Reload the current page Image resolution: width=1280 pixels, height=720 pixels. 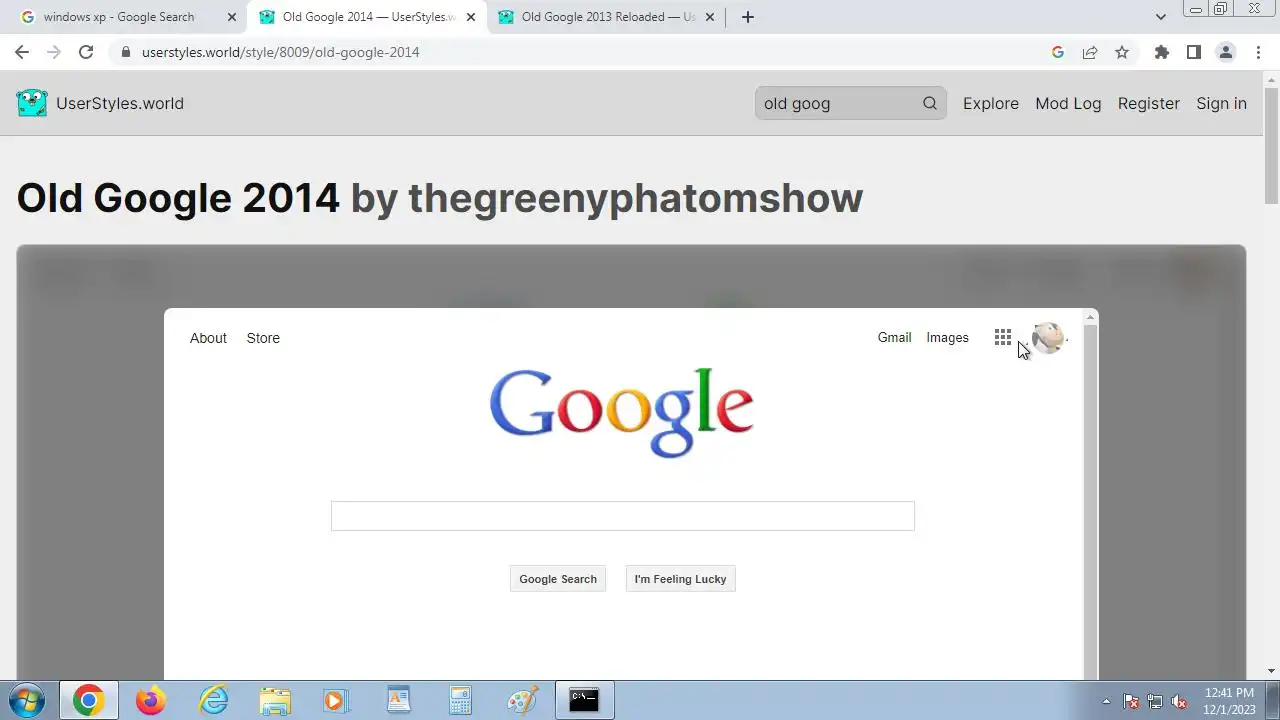(86, 52)
